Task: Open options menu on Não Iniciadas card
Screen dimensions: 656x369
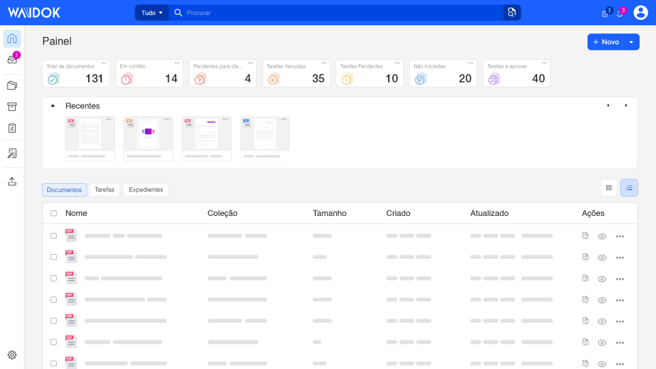Action: [471, 63]
